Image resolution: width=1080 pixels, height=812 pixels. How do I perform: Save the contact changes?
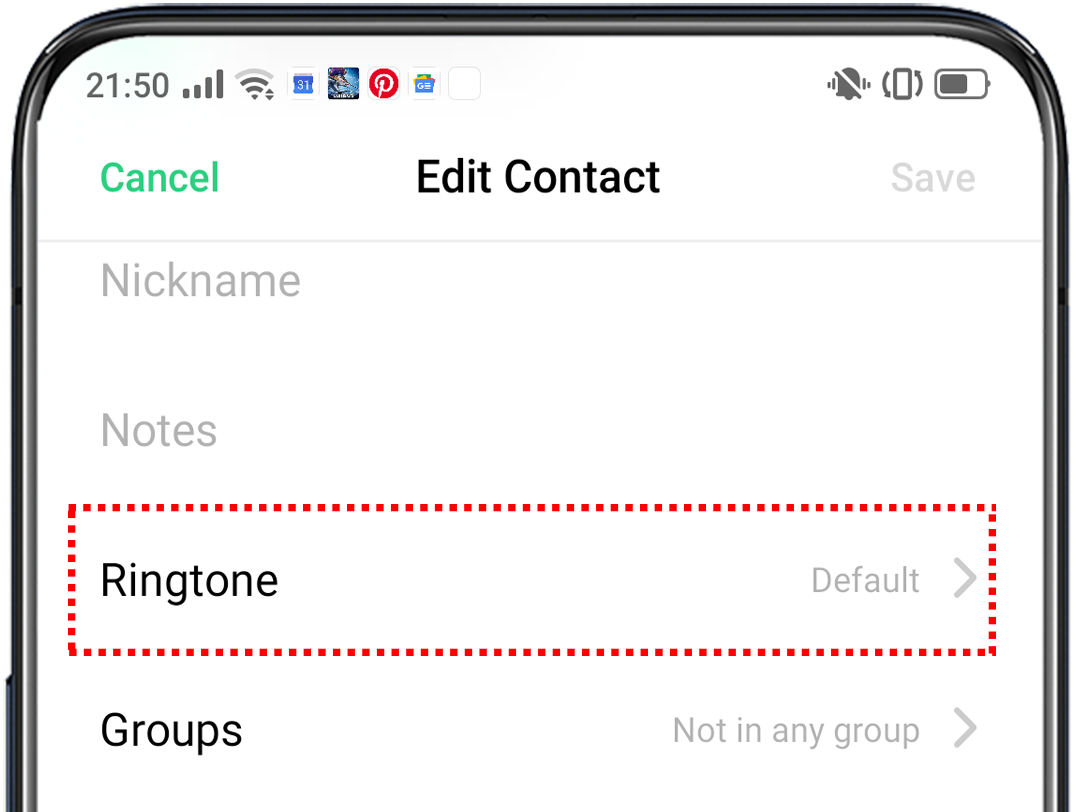tap(932, 178)
